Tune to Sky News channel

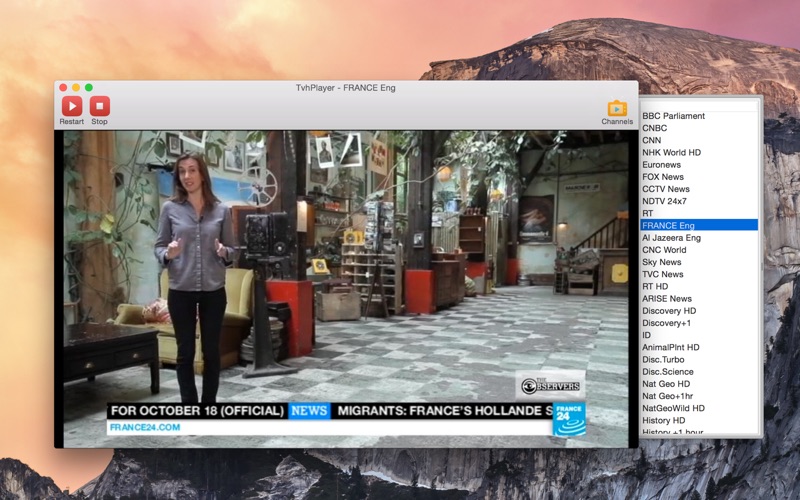point(699,262)
